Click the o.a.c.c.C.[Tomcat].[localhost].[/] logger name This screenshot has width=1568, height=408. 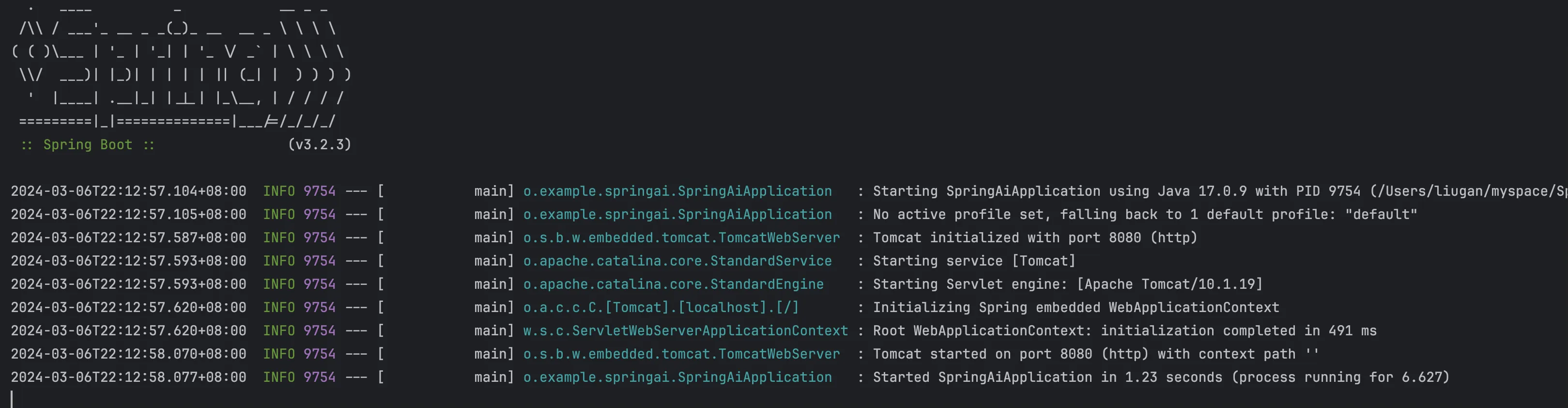click(x=661, y=308)
